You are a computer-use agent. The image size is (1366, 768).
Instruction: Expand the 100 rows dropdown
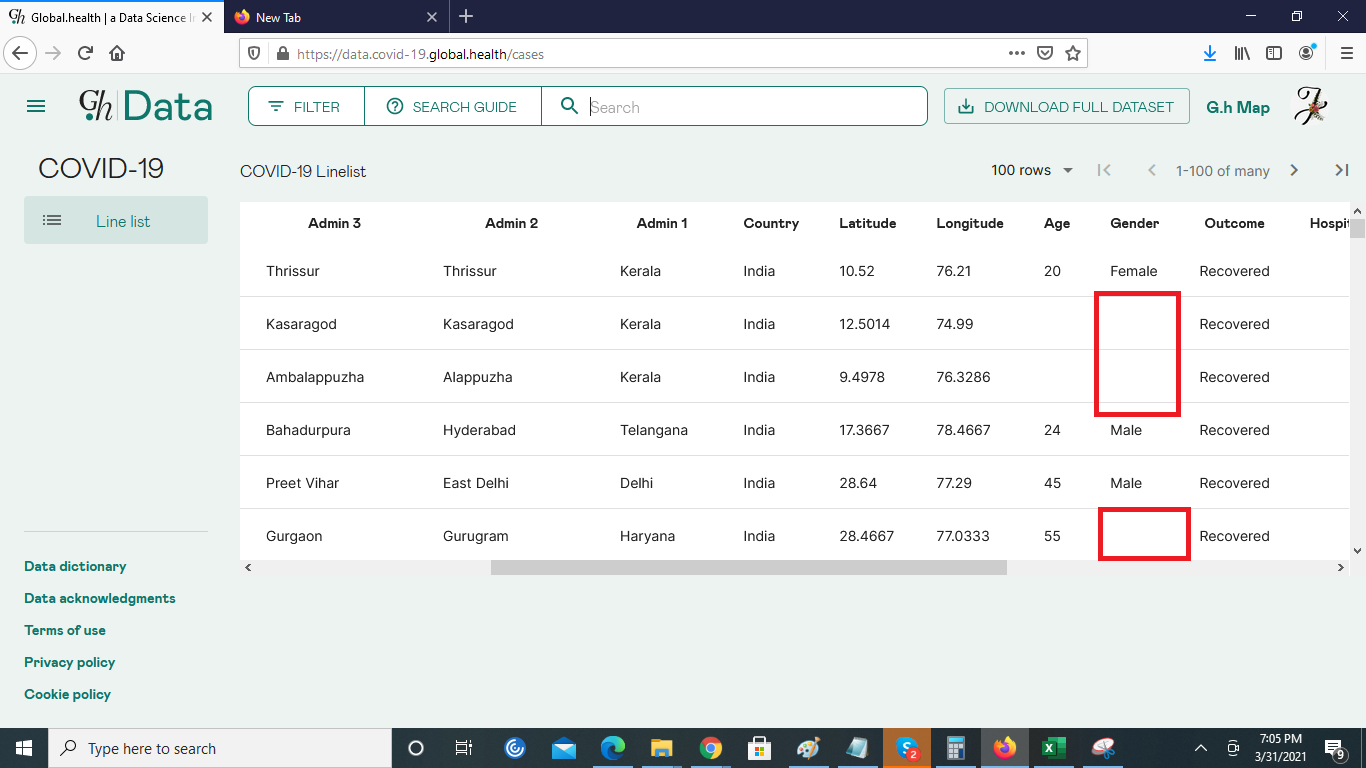1032,171
